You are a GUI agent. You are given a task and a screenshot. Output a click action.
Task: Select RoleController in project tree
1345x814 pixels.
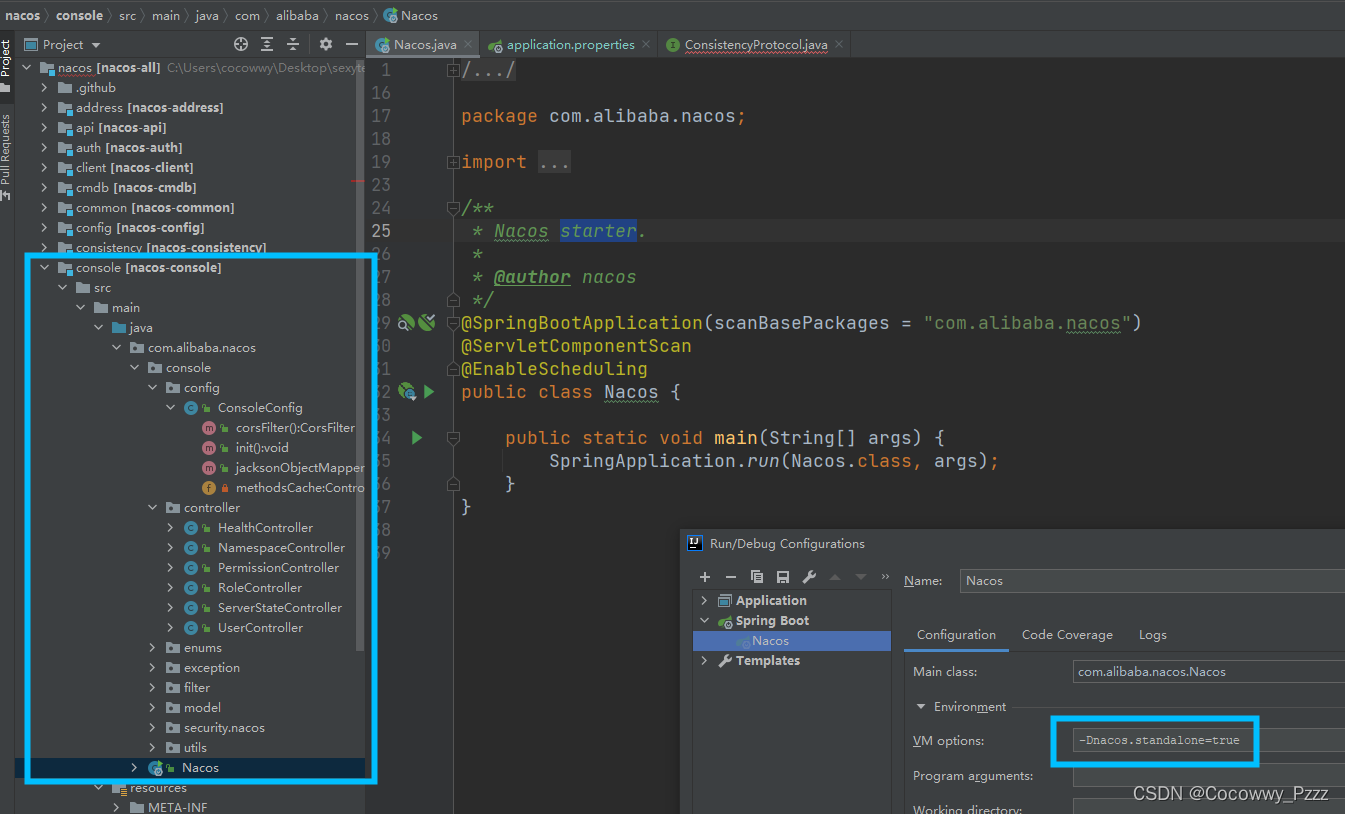tap(260, 588)
